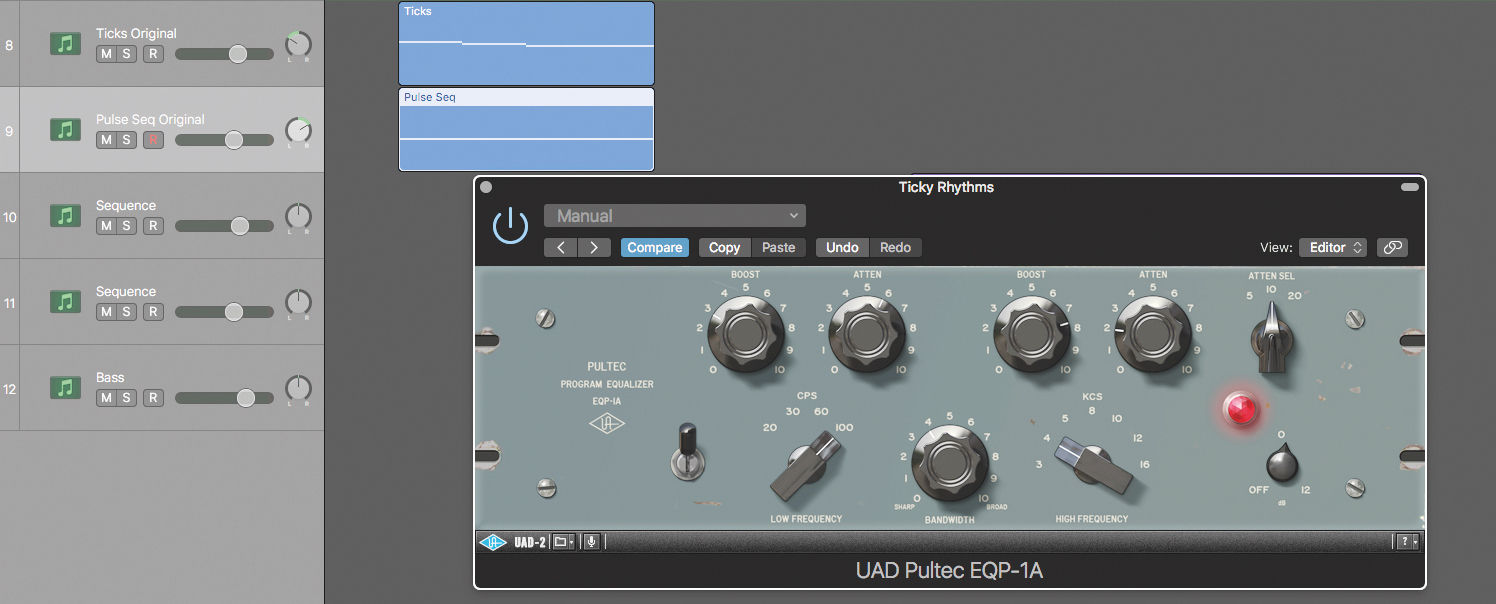Click the Undo button
1496x604 pixels.
pyautogui.click(x=842, y=247)
